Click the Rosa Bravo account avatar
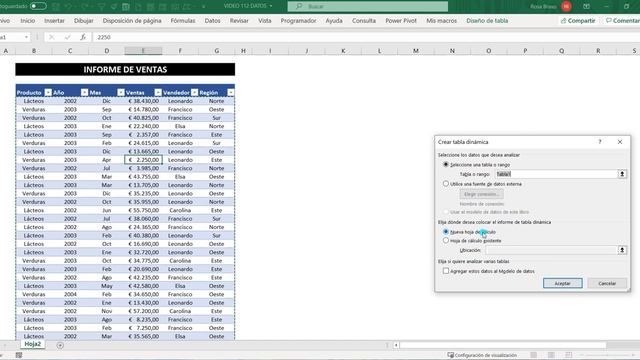640x360 pixels. (566, 7)
